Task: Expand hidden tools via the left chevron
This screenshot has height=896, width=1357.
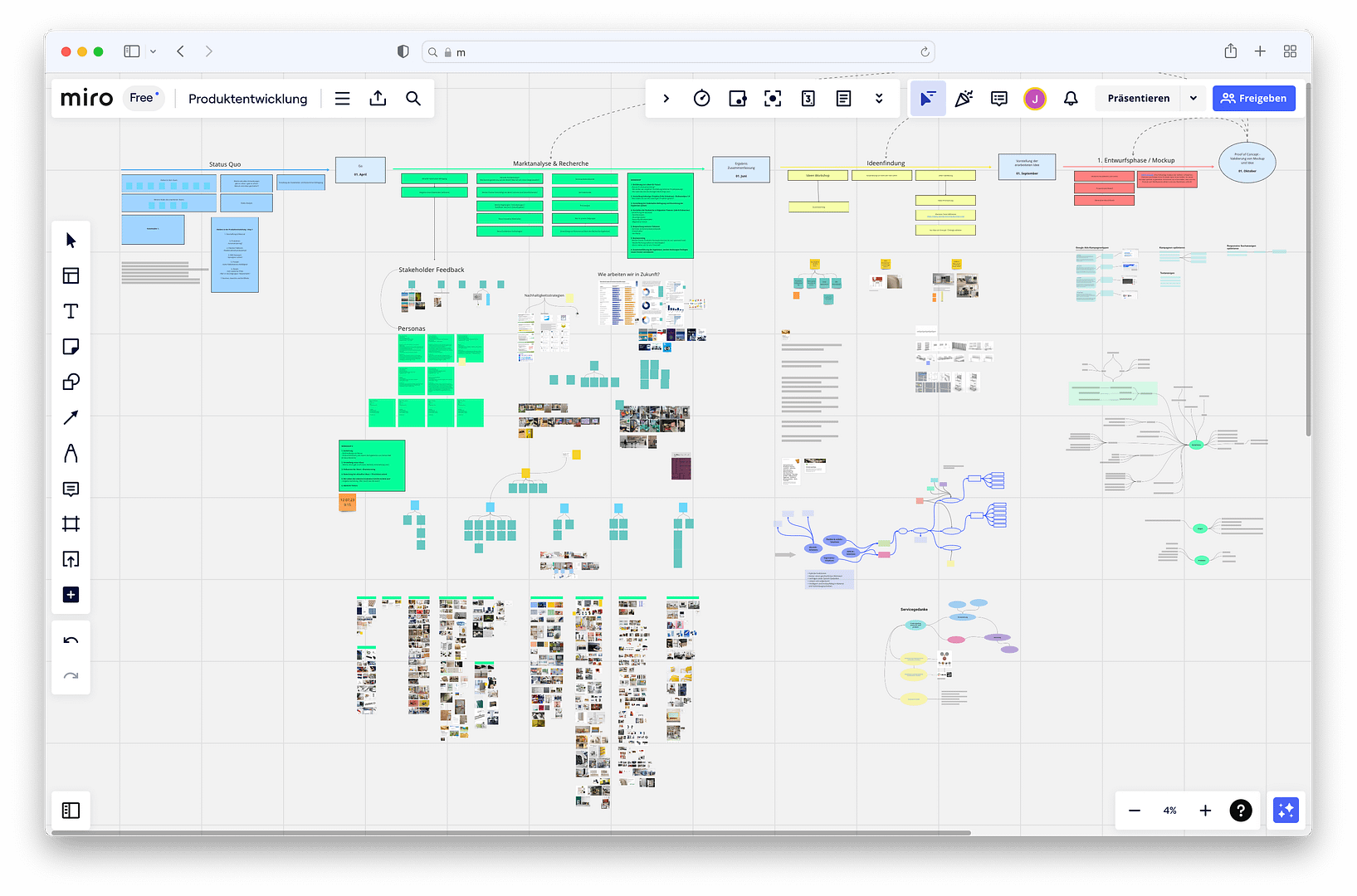Action: [666, 98]
